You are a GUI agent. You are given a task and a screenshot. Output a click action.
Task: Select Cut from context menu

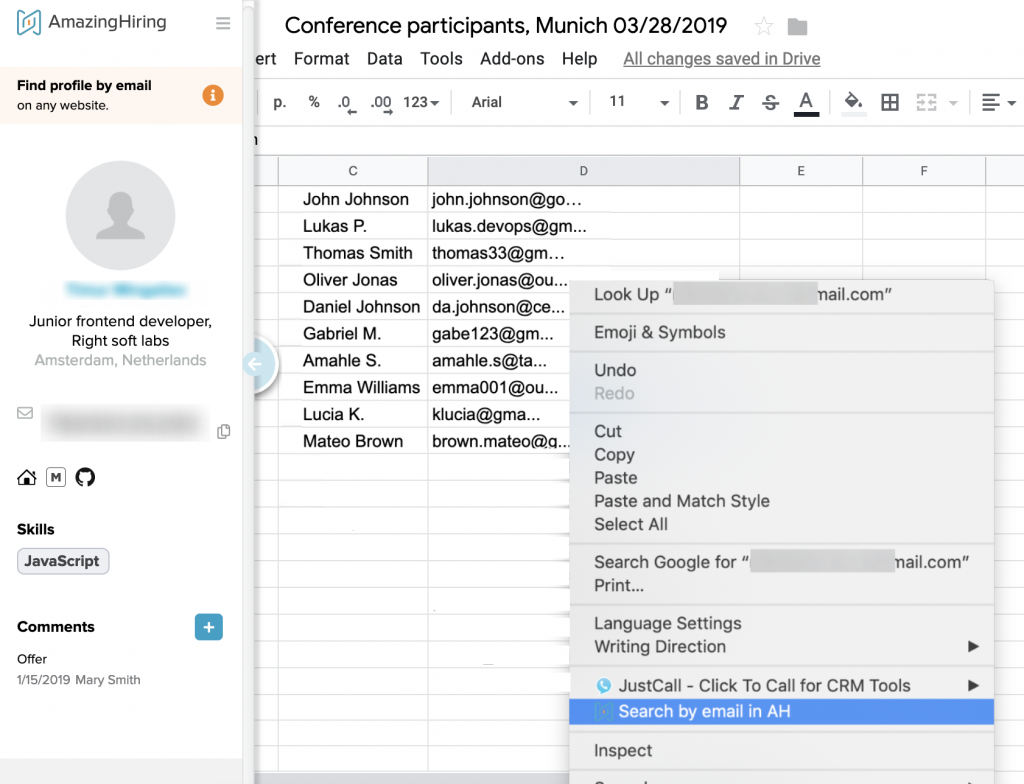pyautogui.click(x=781, y=431)
